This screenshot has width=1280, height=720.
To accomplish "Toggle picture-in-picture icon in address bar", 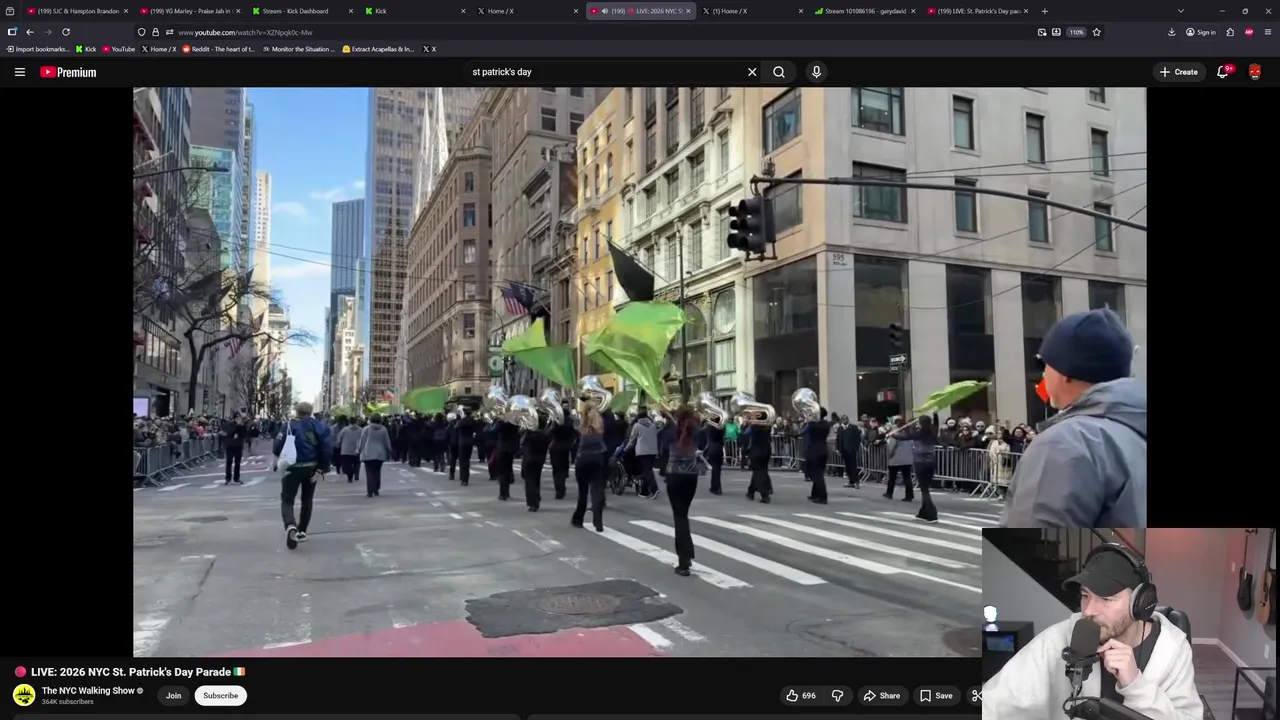I will point(1042,32).
